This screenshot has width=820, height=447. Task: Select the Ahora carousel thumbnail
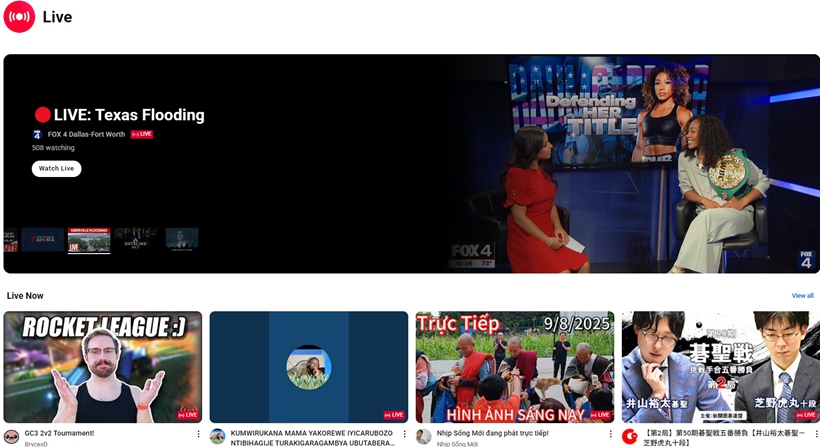pyautogui.click(x=42, y=240)
